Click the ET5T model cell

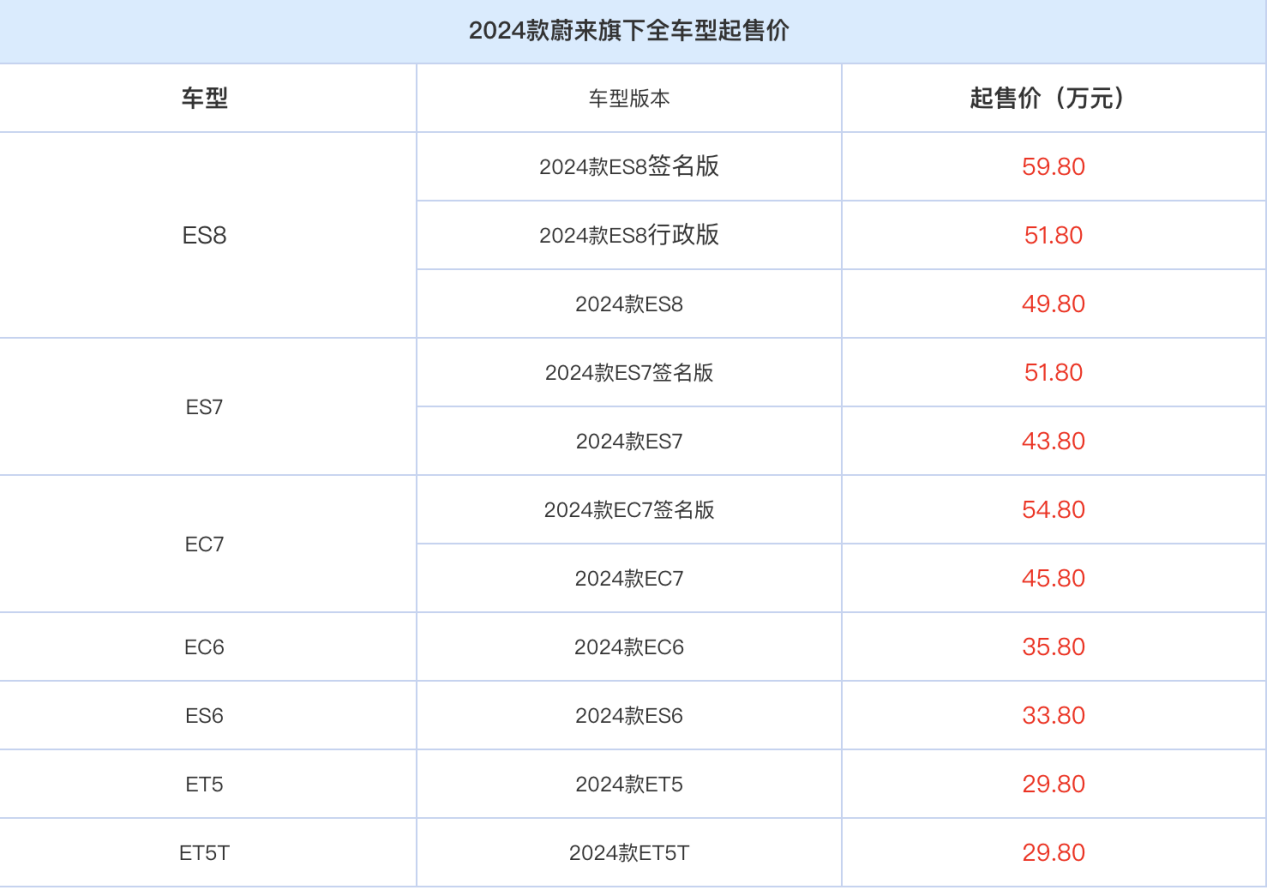(x=207, y=852)
